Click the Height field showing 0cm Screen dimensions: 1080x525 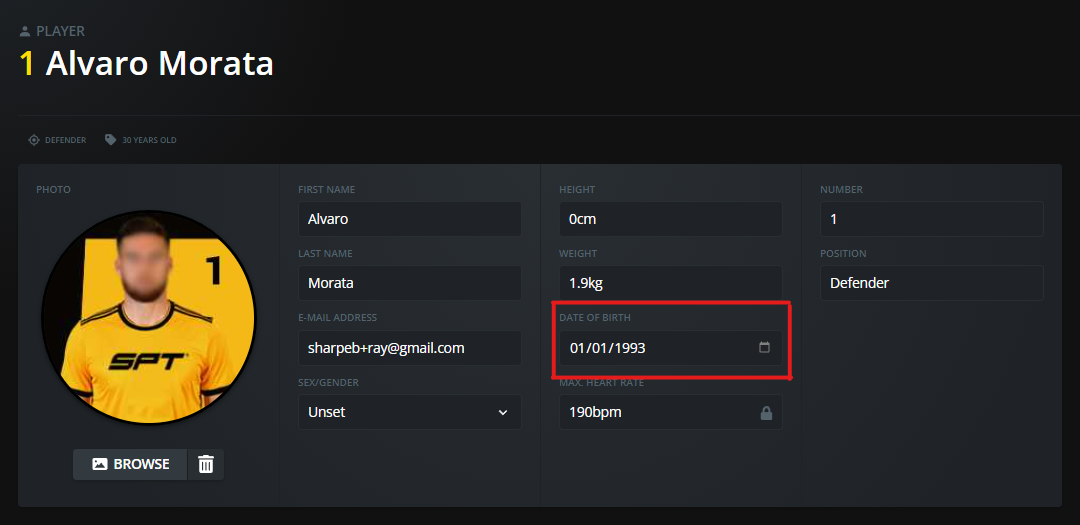[x=670, y=219]
